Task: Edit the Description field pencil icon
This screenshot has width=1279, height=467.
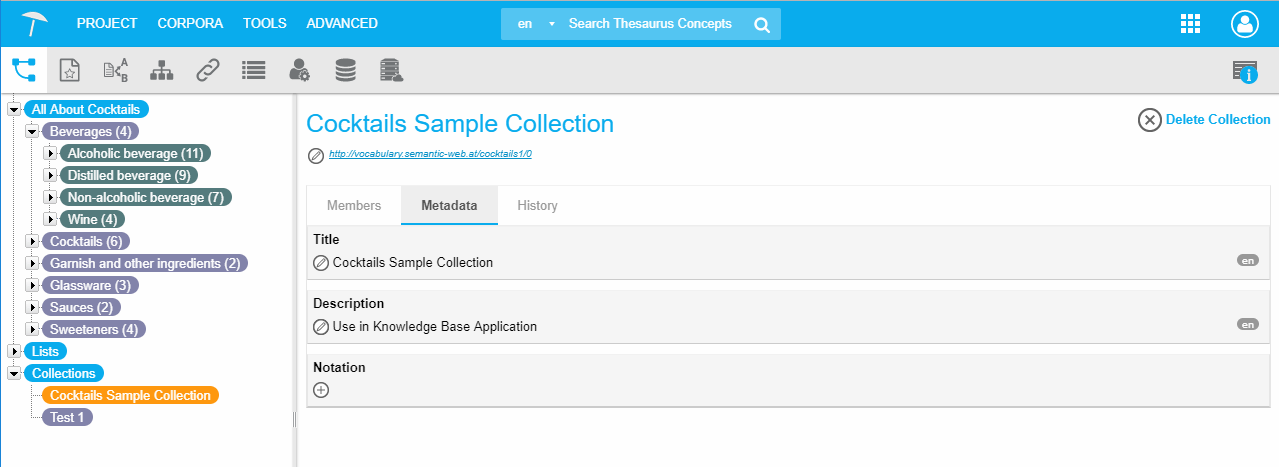Action: coord(321,326)
